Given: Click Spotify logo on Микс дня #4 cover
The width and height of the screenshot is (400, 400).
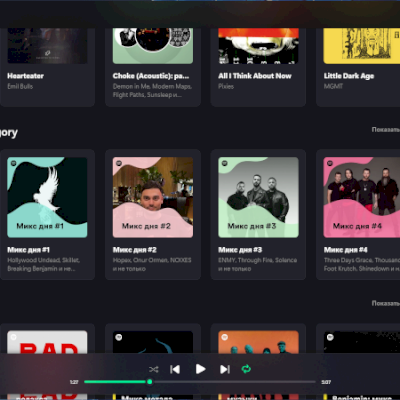Looking at the screenshot, I should [x=330, y=163].
